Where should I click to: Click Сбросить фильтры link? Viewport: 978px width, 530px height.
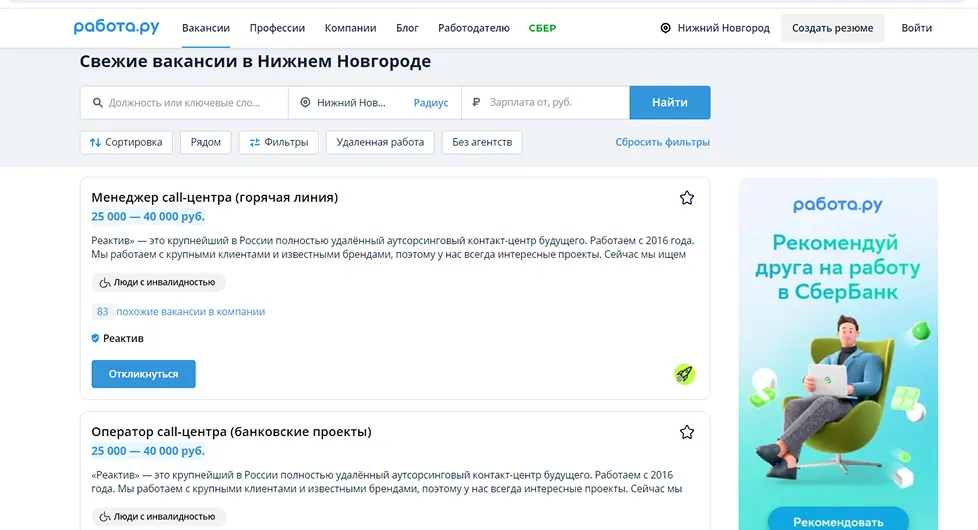(x=662, y=142)
